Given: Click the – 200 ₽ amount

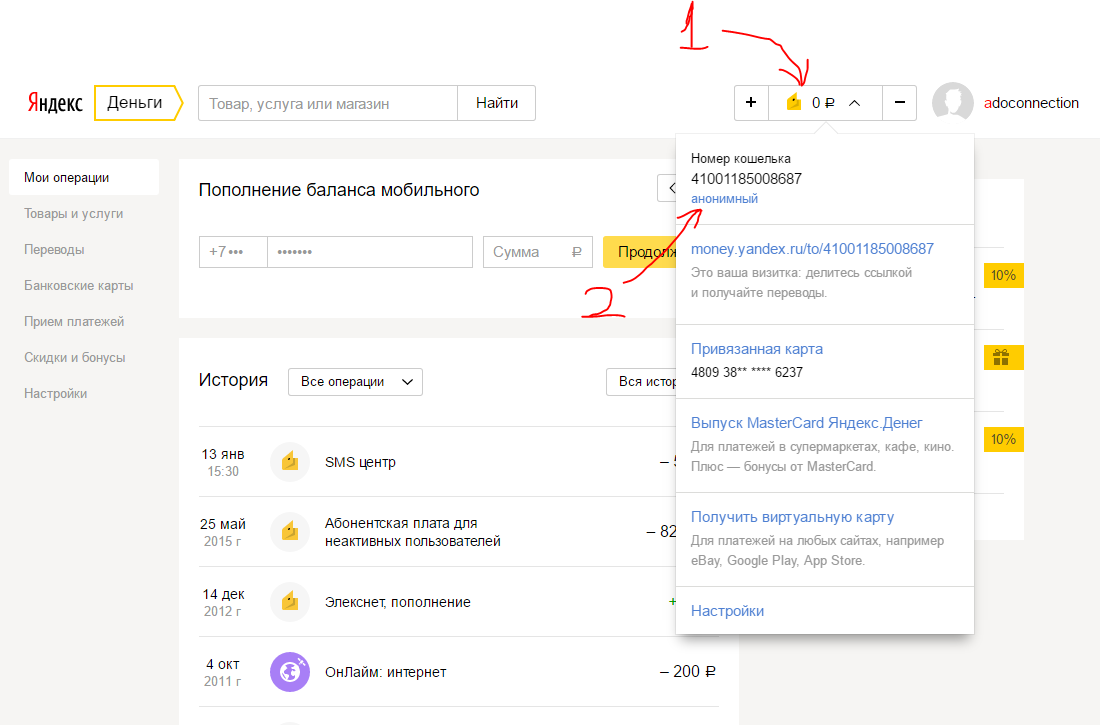Looking at the screenshot, I should (x=688, y=672).
